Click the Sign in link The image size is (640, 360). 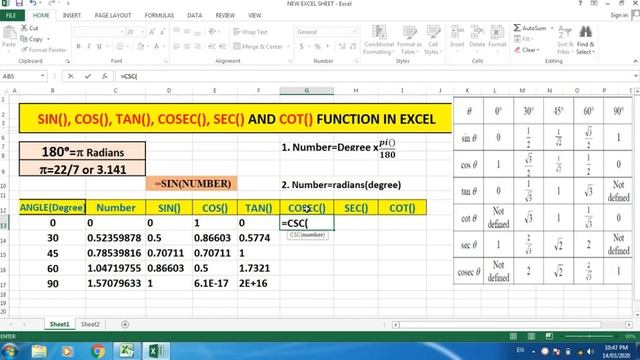coord(619,16)
